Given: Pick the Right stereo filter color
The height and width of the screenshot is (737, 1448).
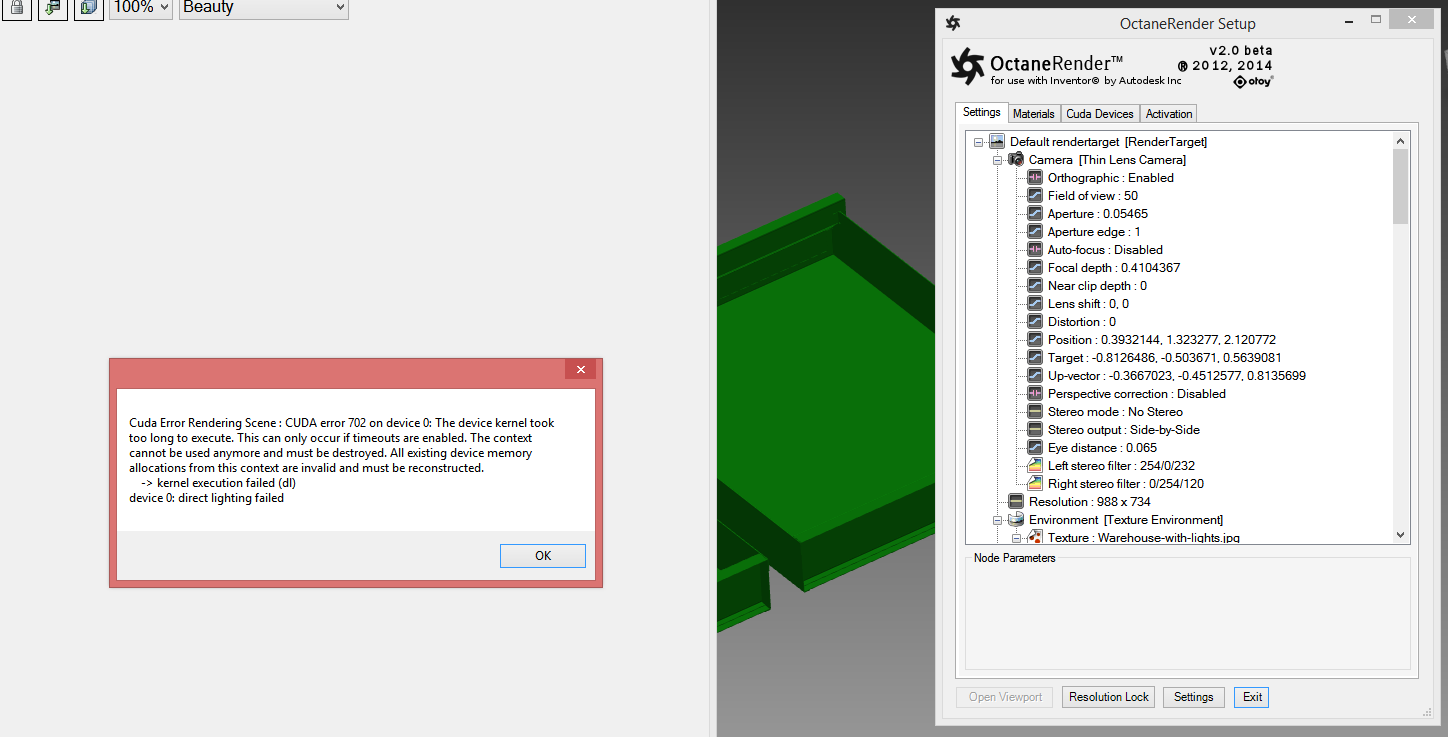Looking at the screenshot, I should [1035, 484].
